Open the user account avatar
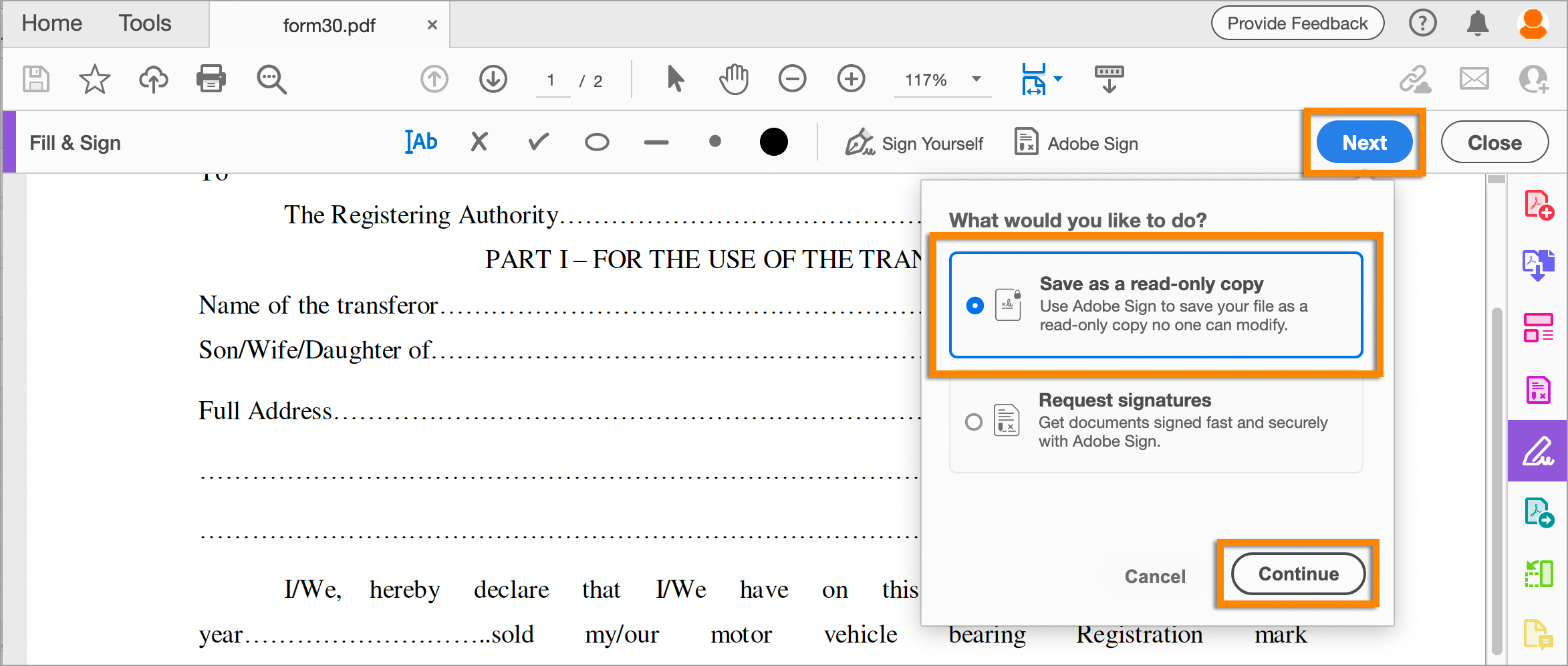This screenshot has height=666, width=1568. coord(1533,23)
